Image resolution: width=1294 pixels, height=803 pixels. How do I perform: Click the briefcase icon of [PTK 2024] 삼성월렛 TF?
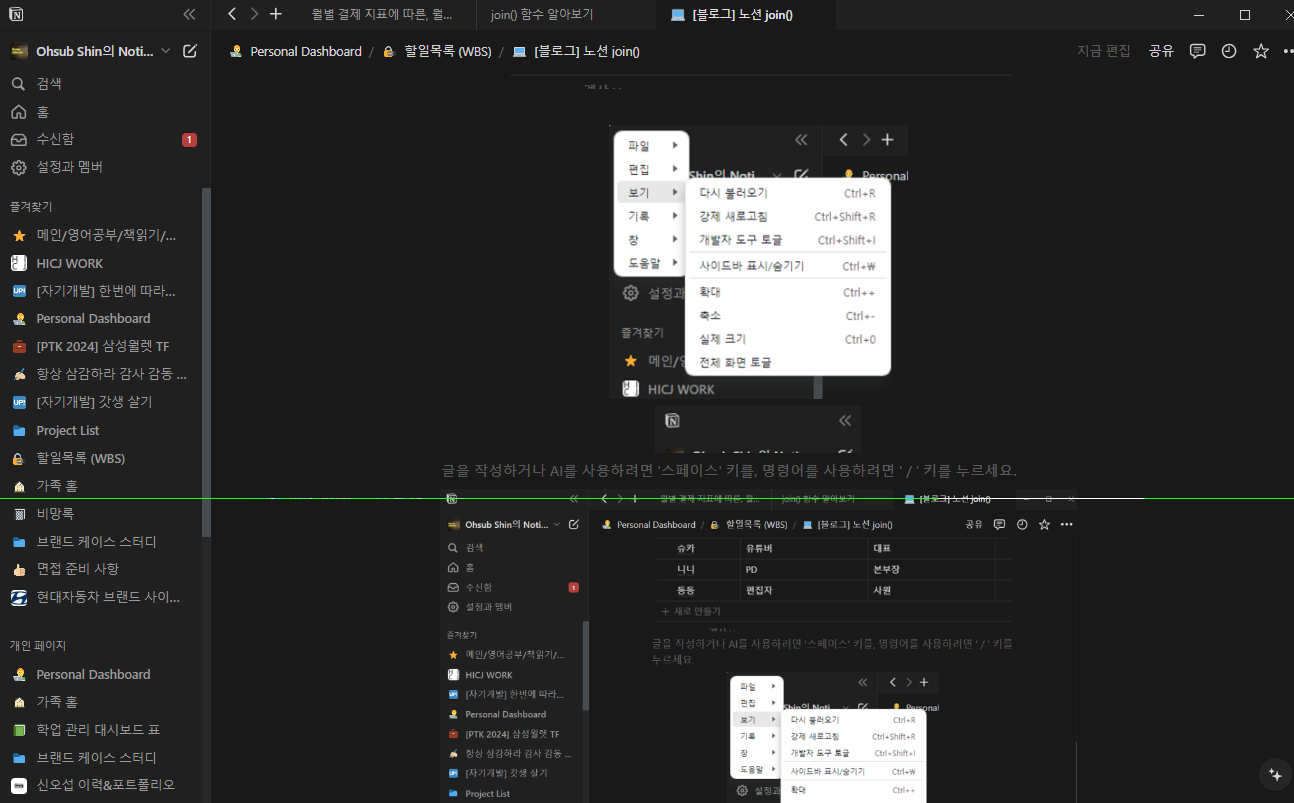click(19, 347)
